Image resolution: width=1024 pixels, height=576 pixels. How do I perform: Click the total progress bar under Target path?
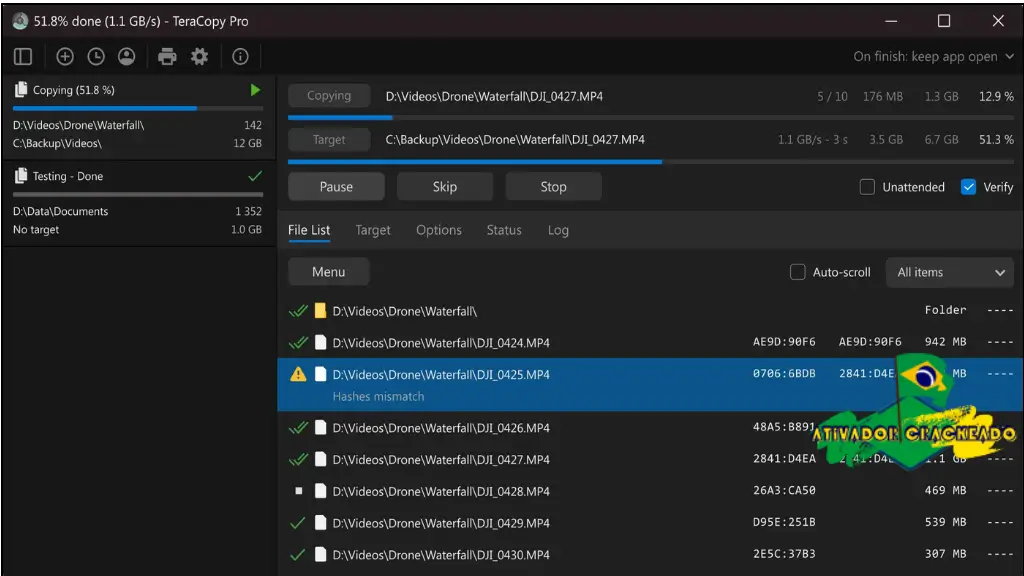pos(650,161)
